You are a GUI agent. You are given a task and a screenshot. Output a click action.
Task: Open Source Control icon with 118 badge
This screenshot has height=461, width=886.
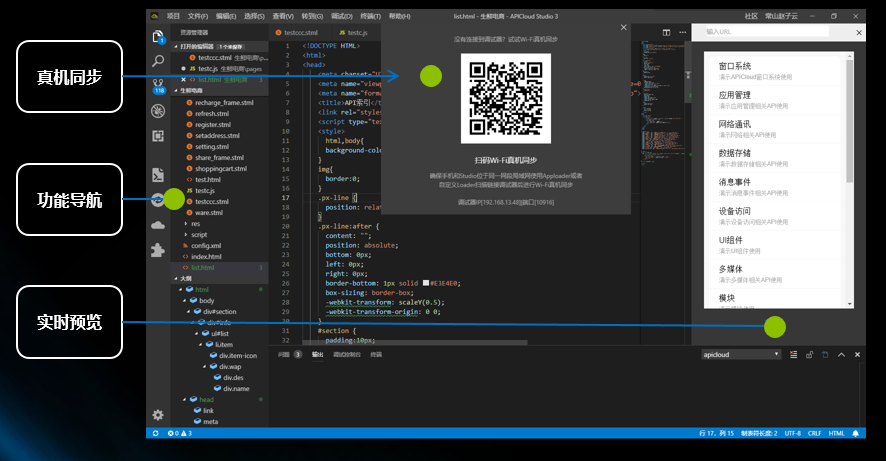[x=159, y=86]
